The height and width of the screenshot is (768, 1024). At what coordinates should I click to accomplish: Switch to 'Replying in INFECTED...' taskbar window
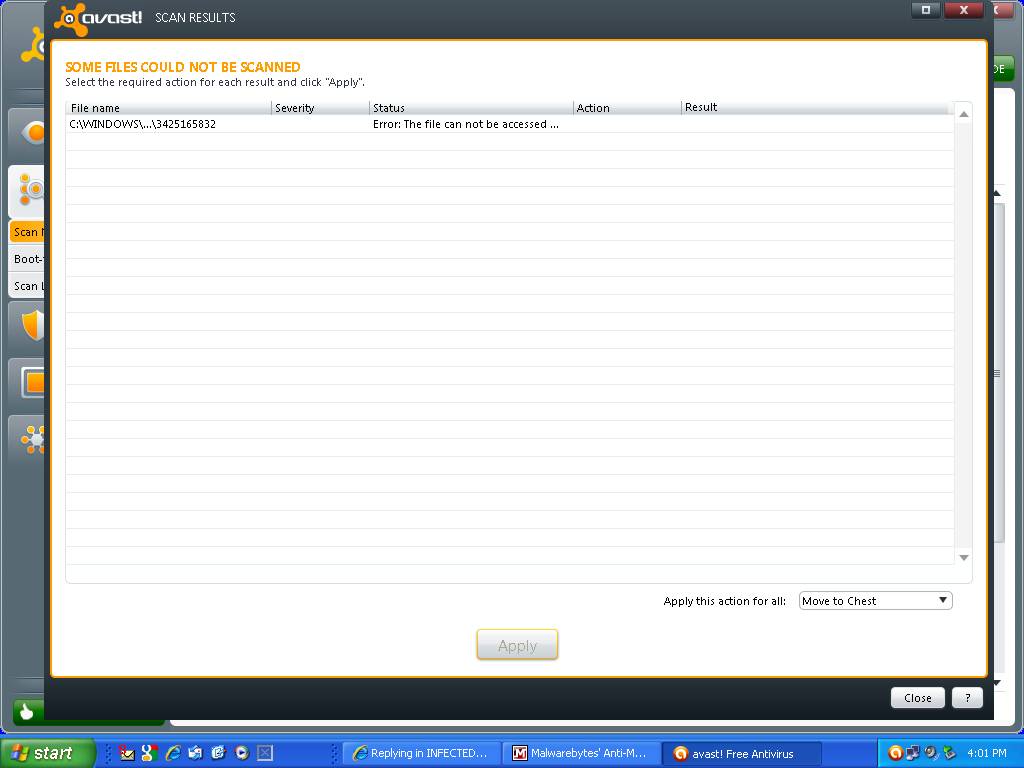tap(422, 753)
